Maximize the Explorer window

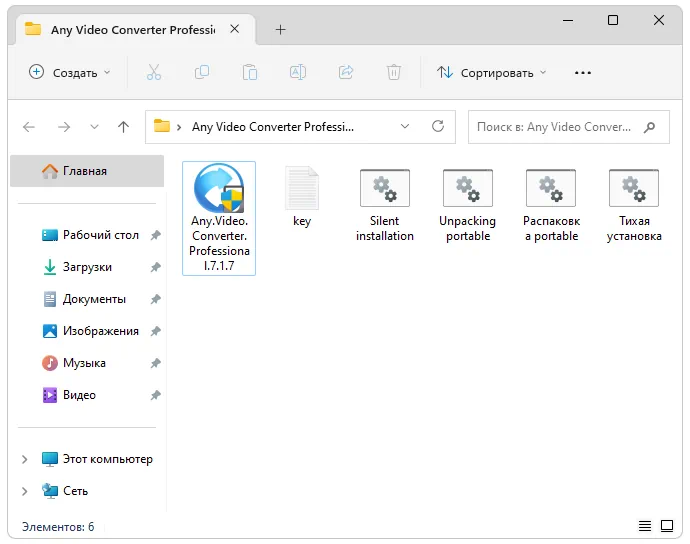pyautogui.click(x=613, y=20)
